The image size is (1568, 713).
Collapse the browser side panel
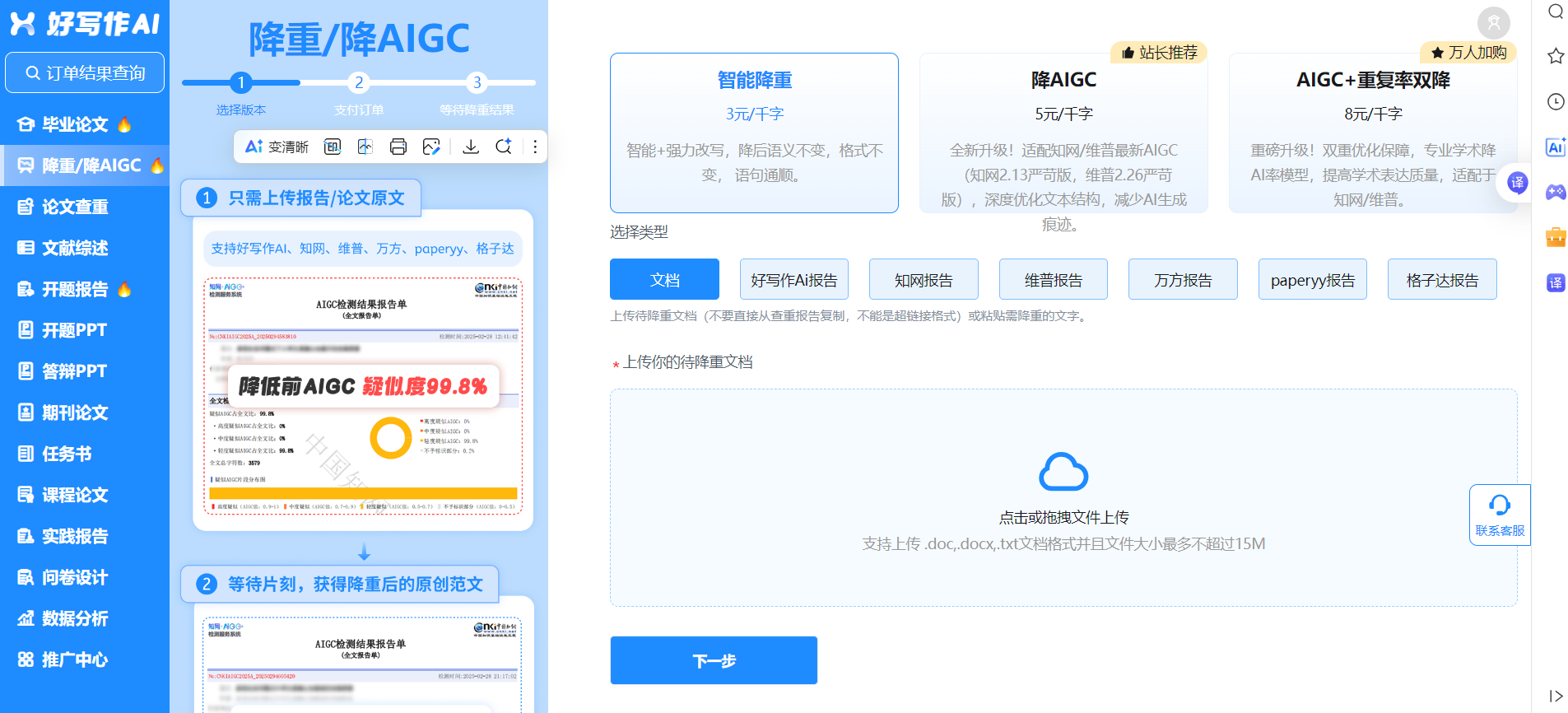click(x=1556, y=696)
